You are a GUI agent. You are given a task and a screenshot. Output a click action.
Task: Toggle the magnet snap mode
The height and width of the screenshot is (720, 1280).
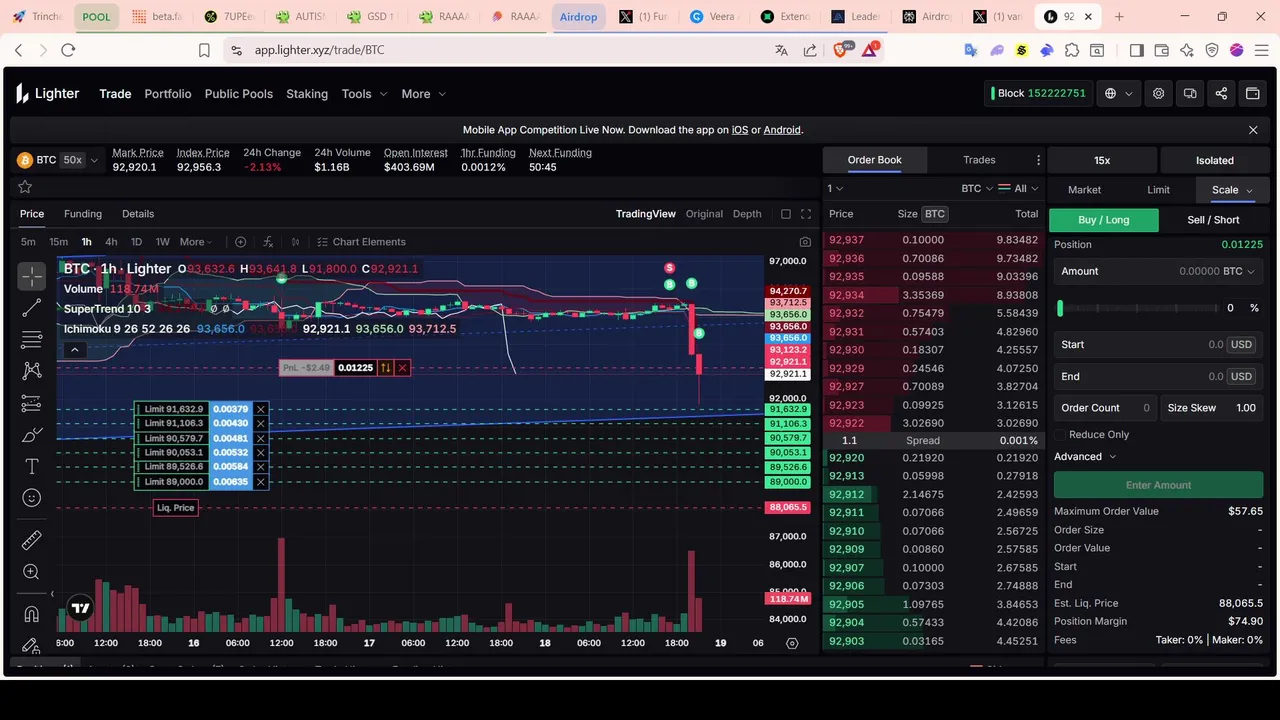31,614
